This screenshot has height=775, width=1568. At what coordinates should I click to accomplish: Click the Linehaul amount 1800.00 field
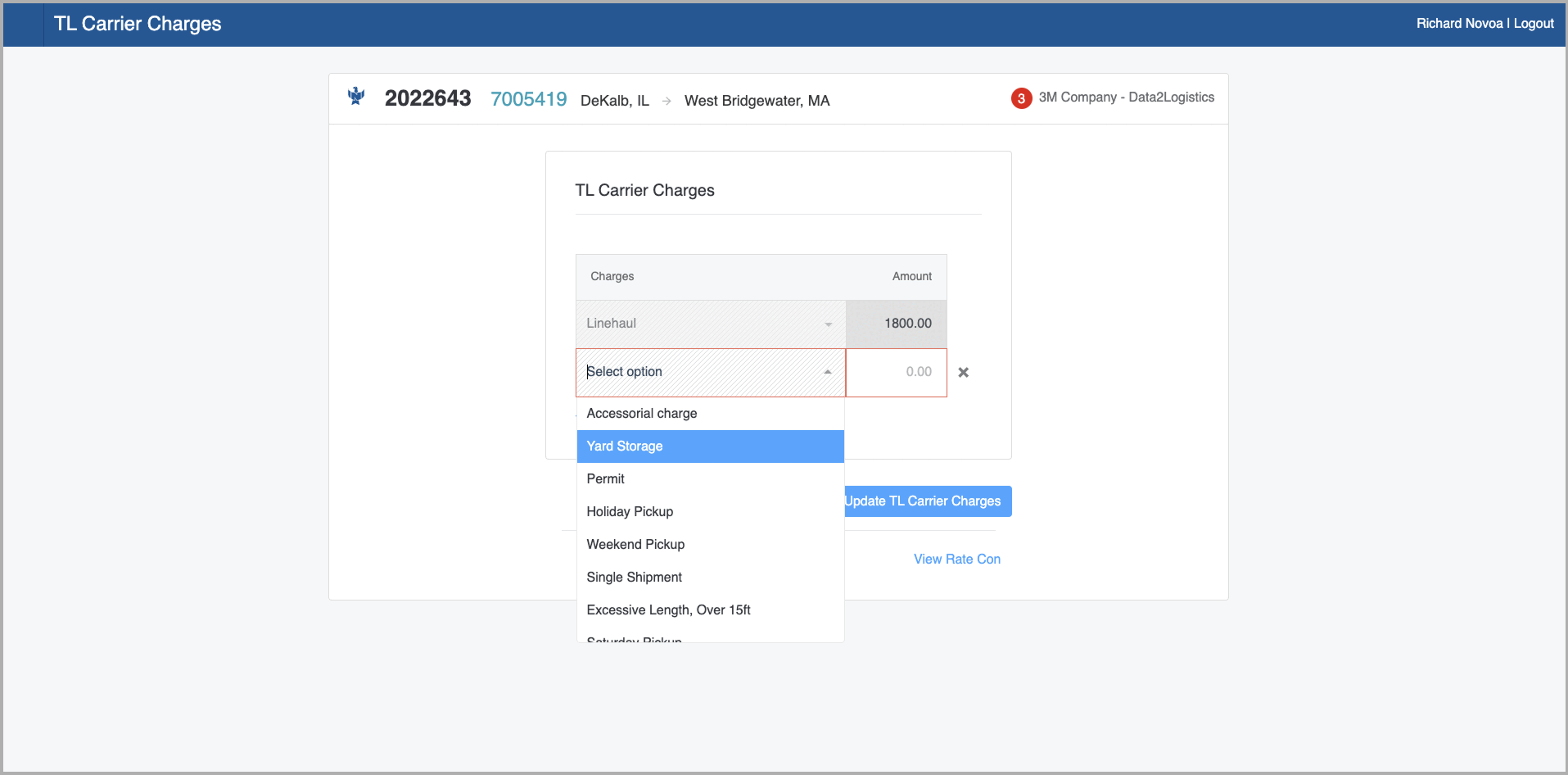tap(897, 324)
